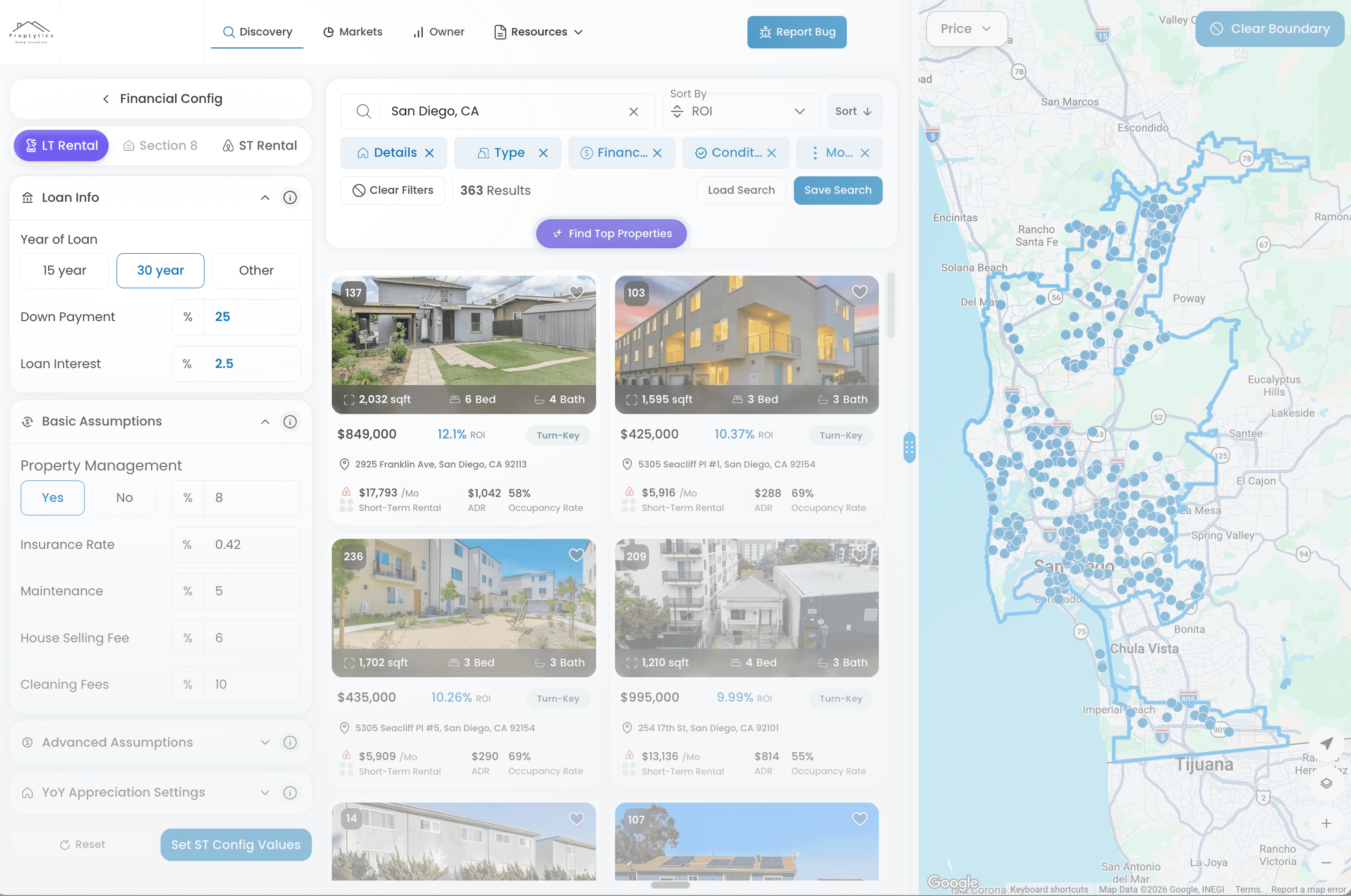Click Find Top Properties button
Viewport: 1351px width, 896px height.
click(x=611, y=234)
